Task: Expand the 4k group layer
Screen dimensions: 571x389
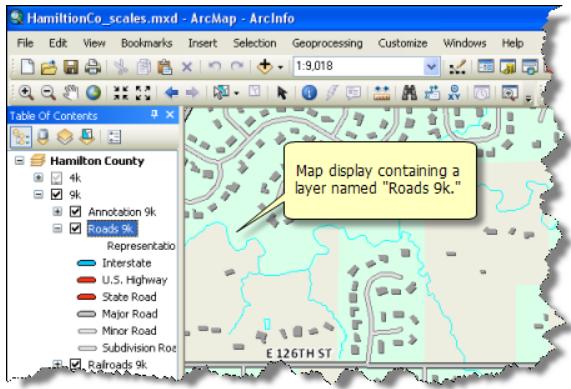Action: (38, 177)
